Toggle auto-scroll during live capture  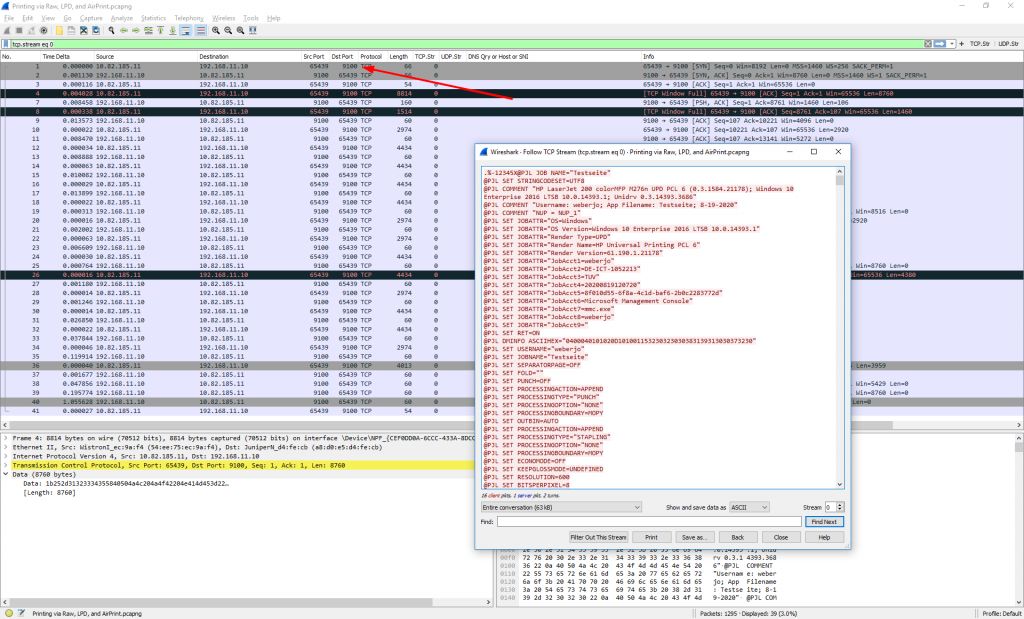(185, 31)
